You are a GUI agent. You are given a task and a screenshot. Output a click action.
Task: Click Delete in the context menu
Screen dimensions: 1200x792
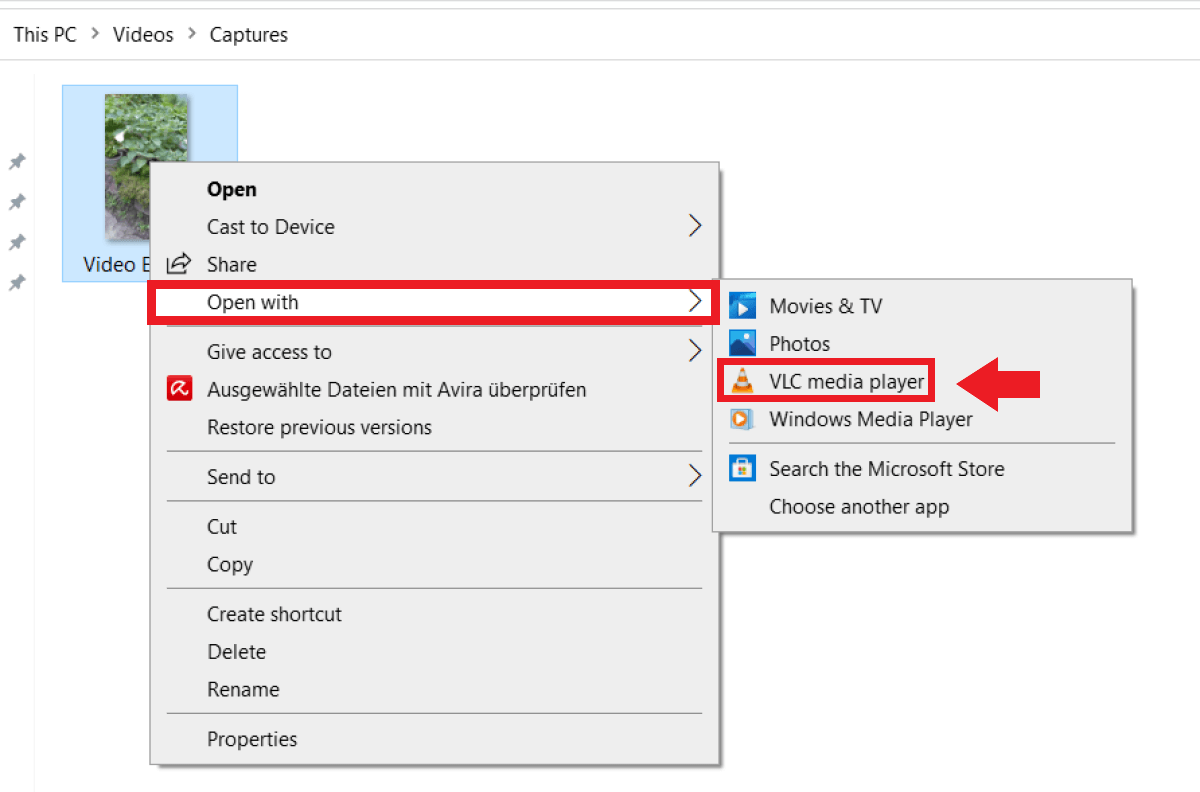236,652
